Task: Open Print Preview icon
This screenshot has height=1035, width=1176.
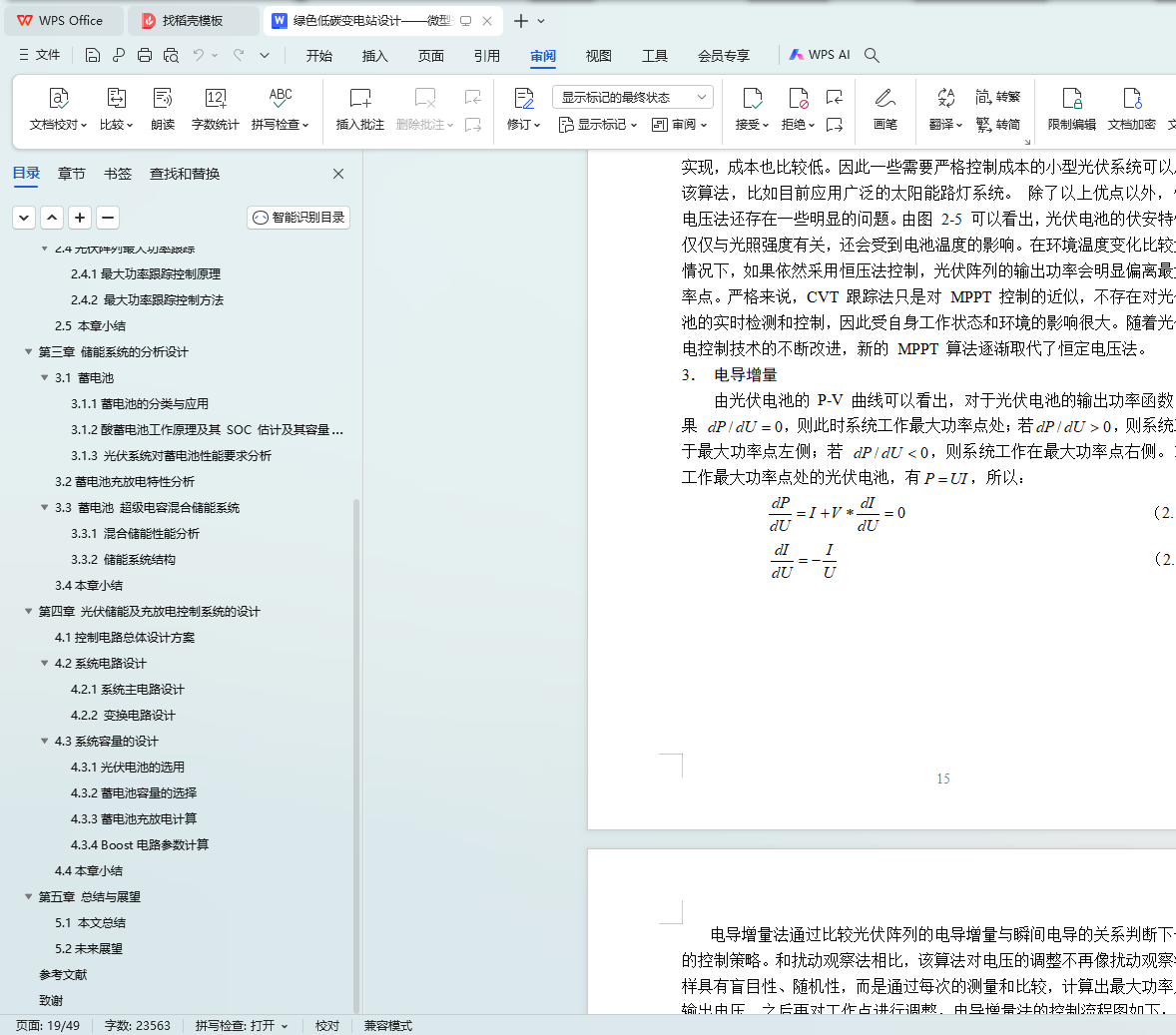Action: tap(171, 55)
